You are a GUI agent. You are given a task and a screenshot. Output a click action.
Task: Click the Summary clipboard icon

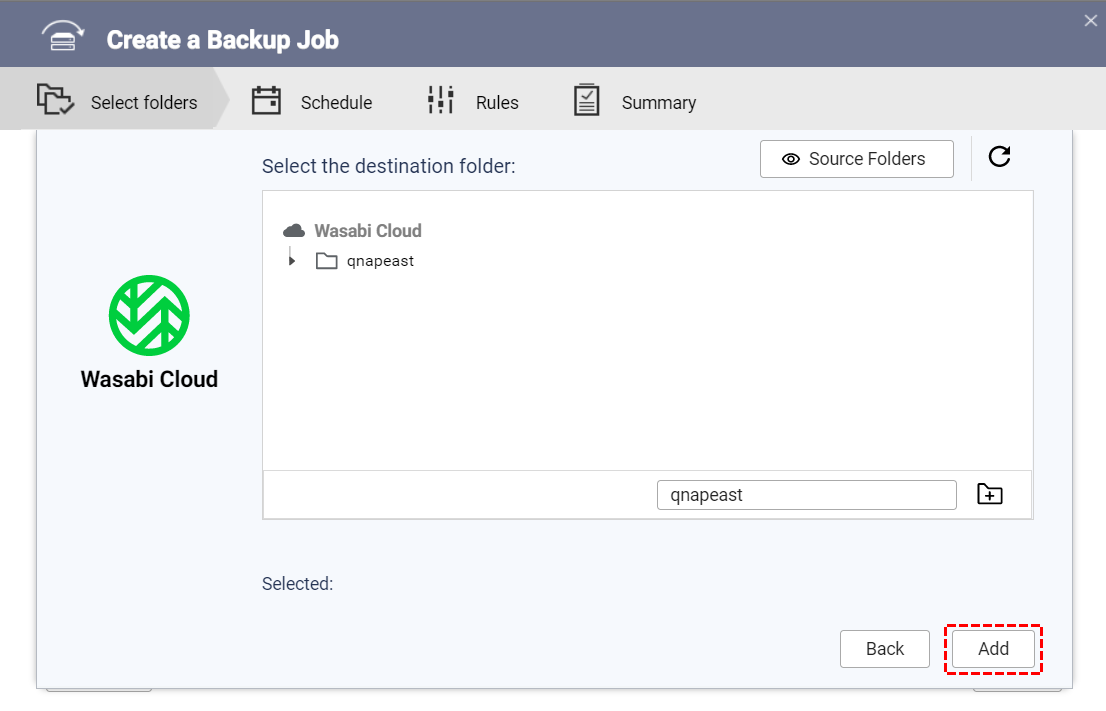(586, 100)
